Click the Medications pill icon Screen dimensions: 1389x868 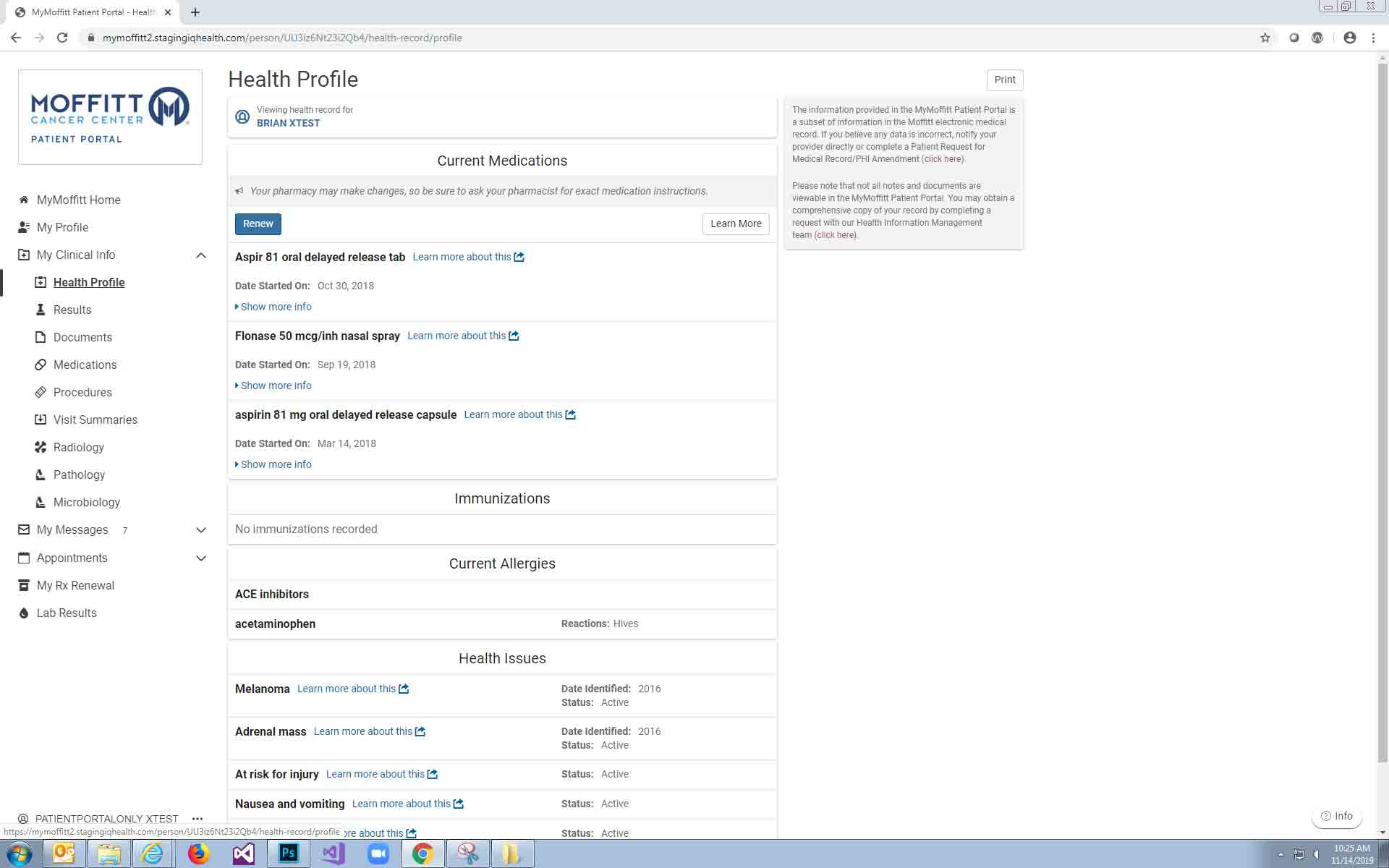[41, 365]
